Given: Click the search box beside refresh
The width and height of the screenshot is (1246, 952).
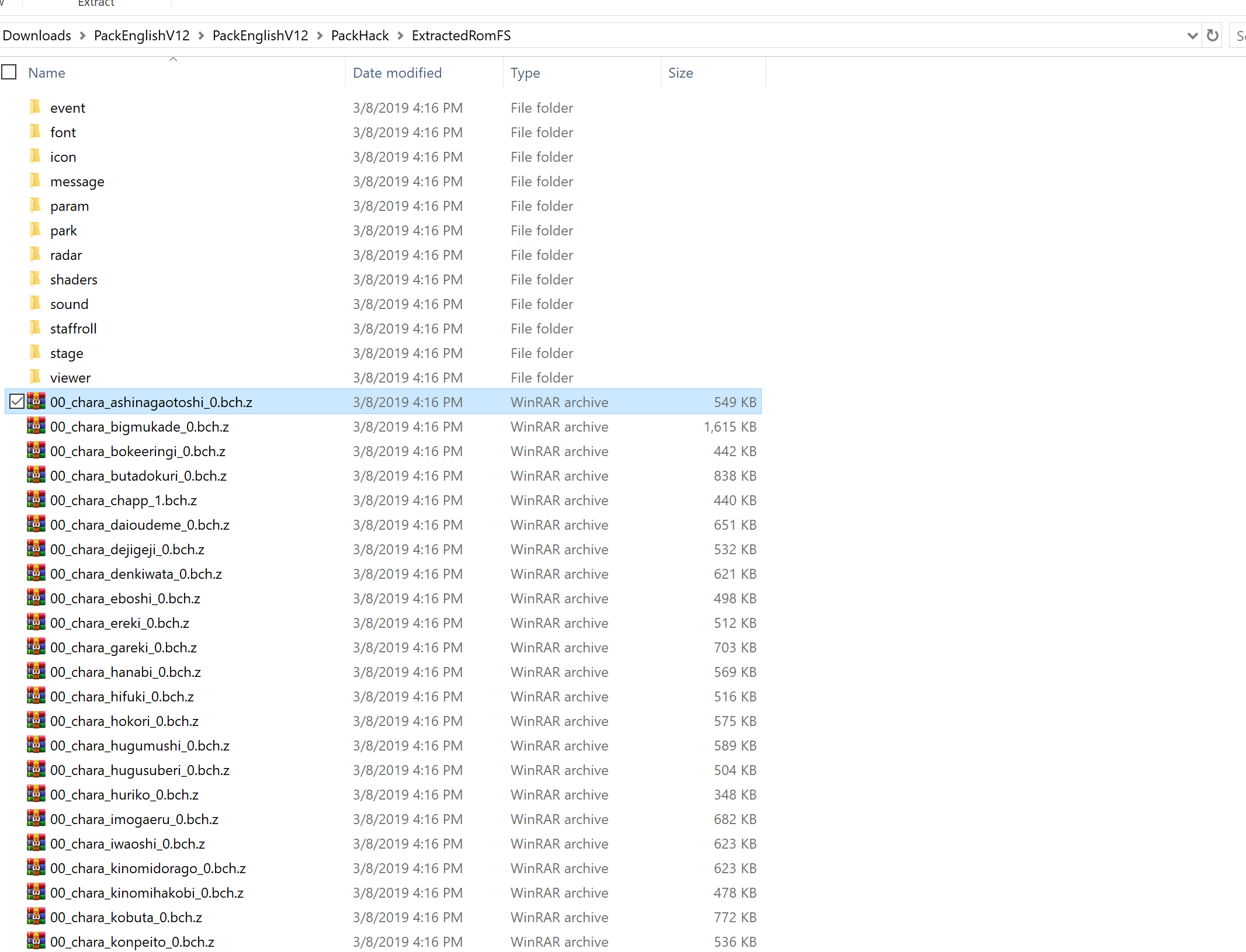Looking at the screenshot, I should pos(1238,36).
